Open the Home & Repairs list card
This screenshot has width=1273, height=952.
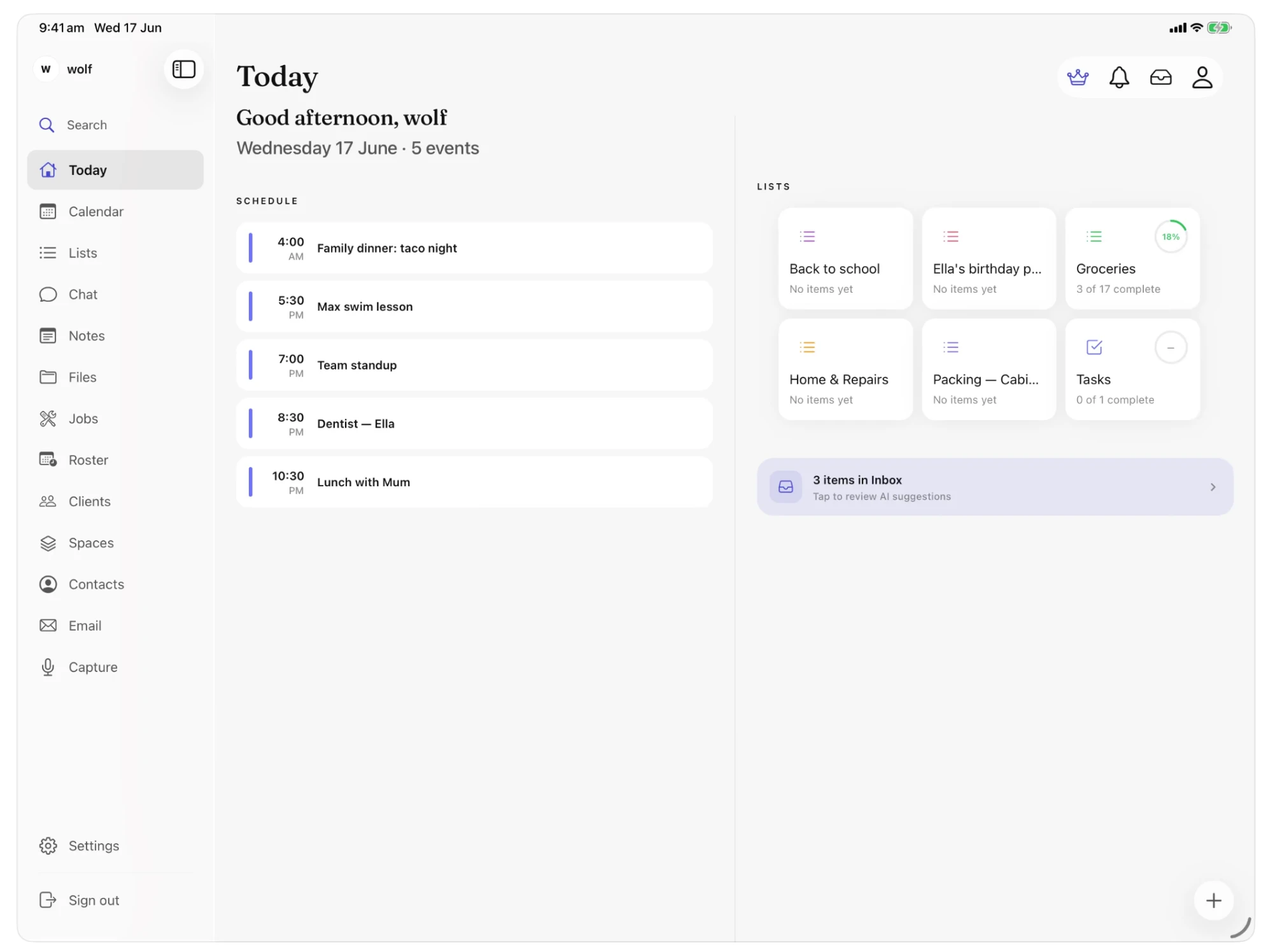coord(845,370)
